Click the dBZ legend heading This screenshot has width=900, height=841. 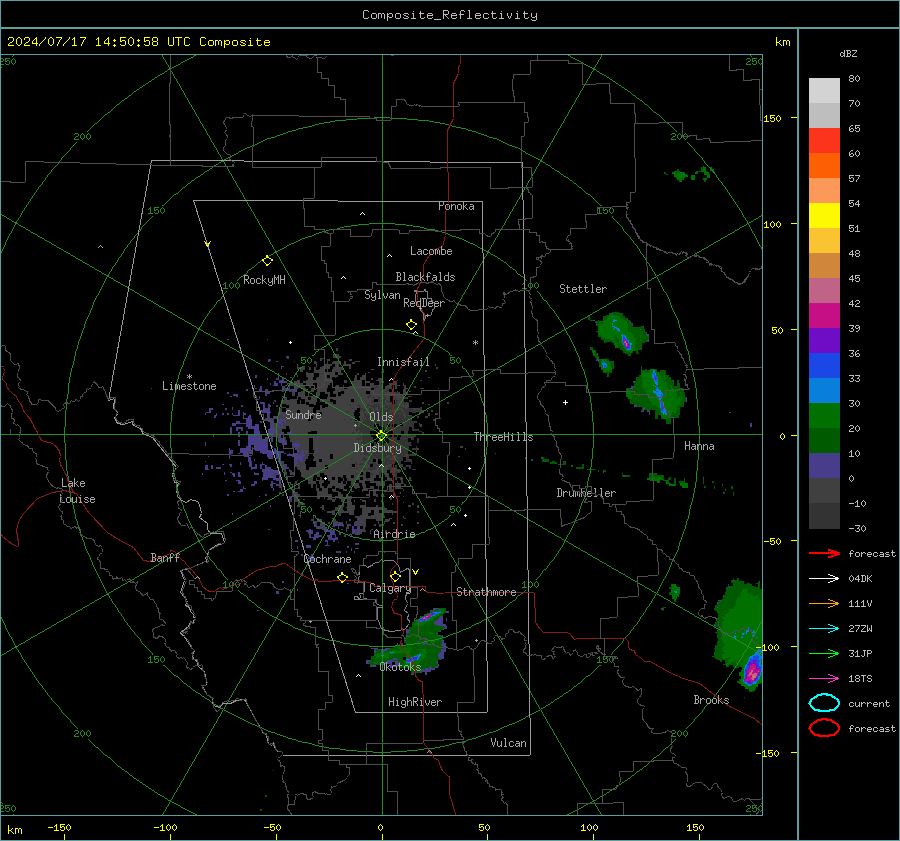click(848, 53)
